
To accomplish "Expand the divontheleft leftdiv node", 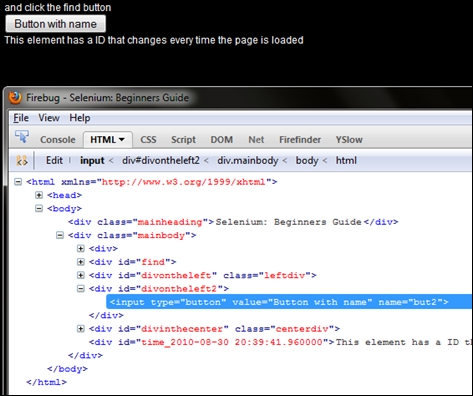I will click(81, 275).
